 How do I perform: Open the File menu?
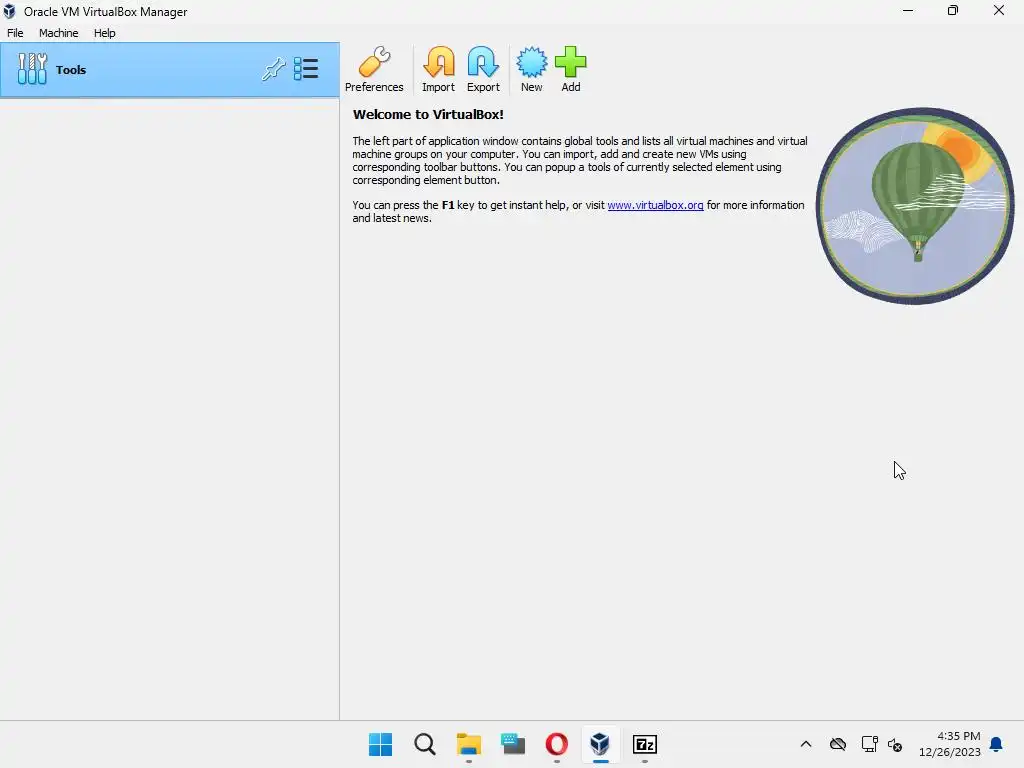pyautogui.click(x=15, y=33)
